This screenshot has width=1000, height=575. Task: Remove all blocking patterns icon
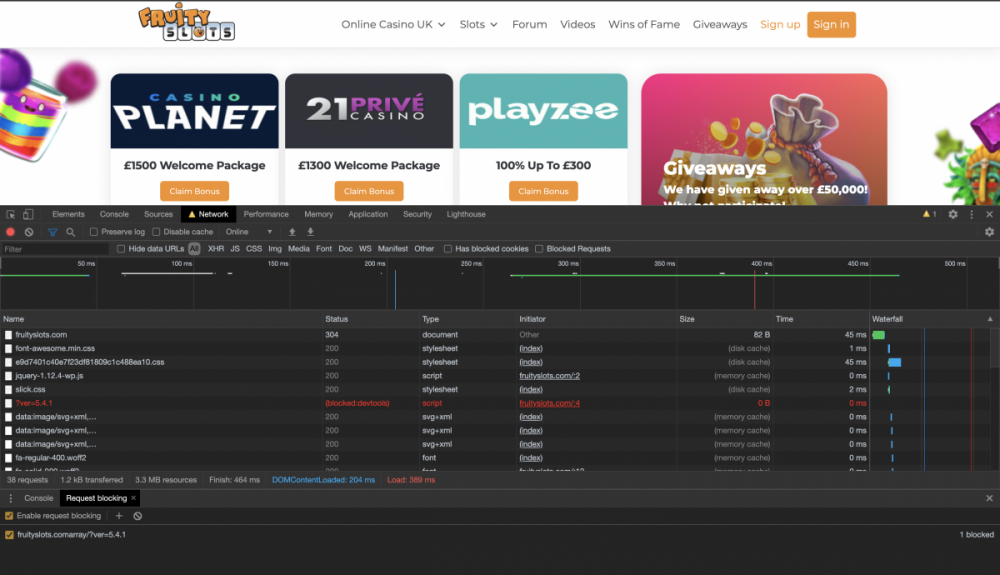[137, 516]
